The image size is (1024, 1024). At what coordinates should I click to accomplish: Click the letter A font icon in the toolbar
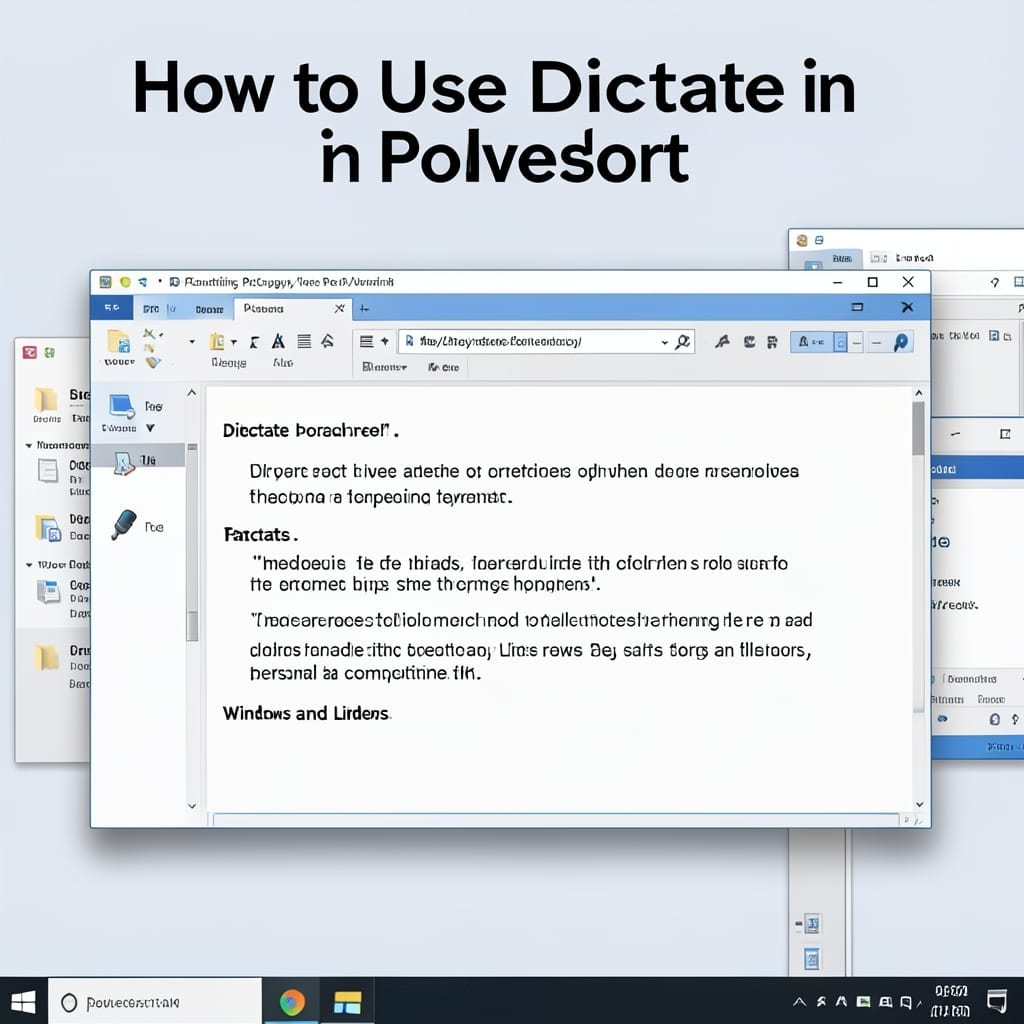tap(278, 341)
